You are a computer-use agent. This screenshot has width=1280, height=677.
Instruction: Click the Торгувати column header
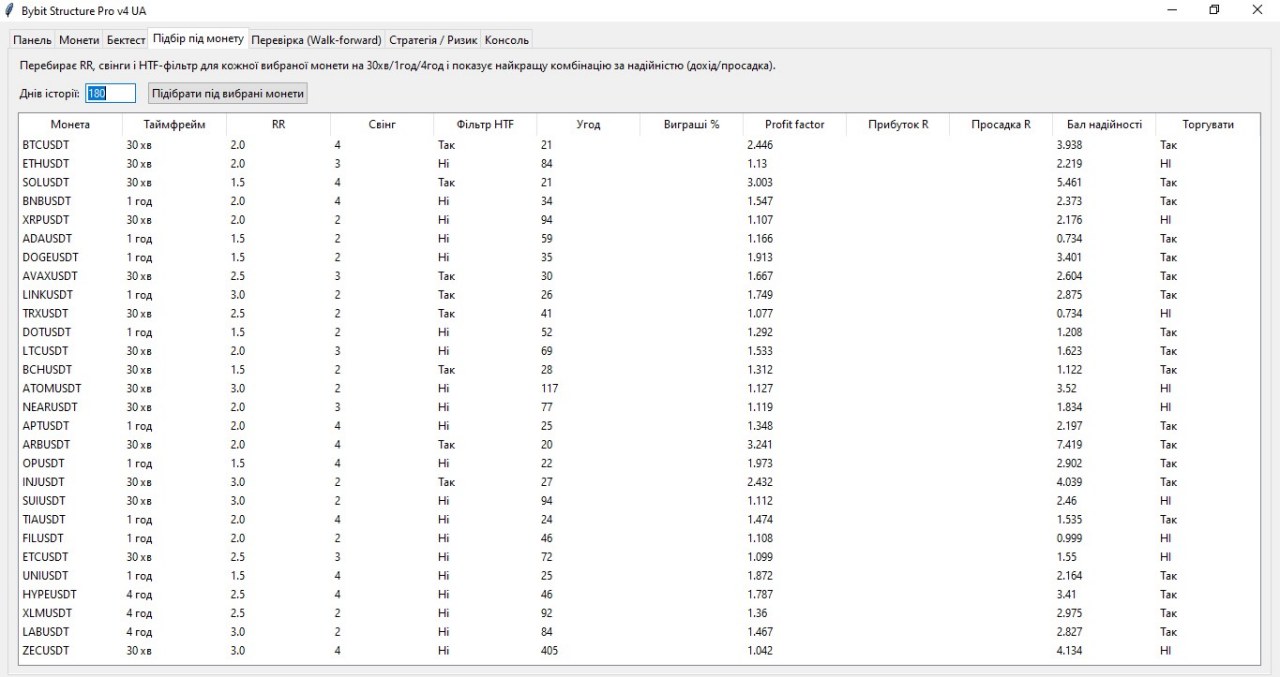pos(1208,125)
